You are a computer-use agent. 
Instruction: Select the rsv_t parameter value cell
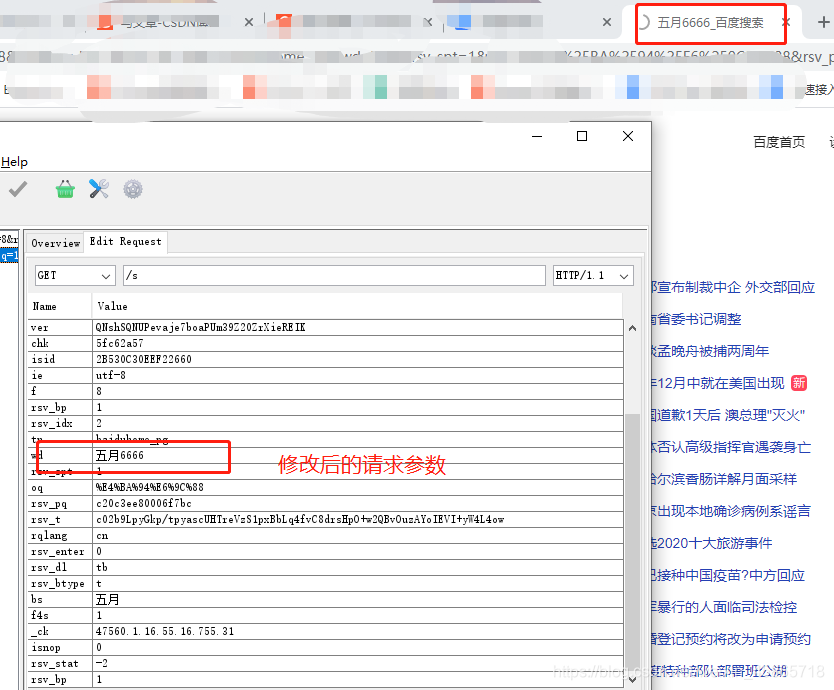[358, 519]
